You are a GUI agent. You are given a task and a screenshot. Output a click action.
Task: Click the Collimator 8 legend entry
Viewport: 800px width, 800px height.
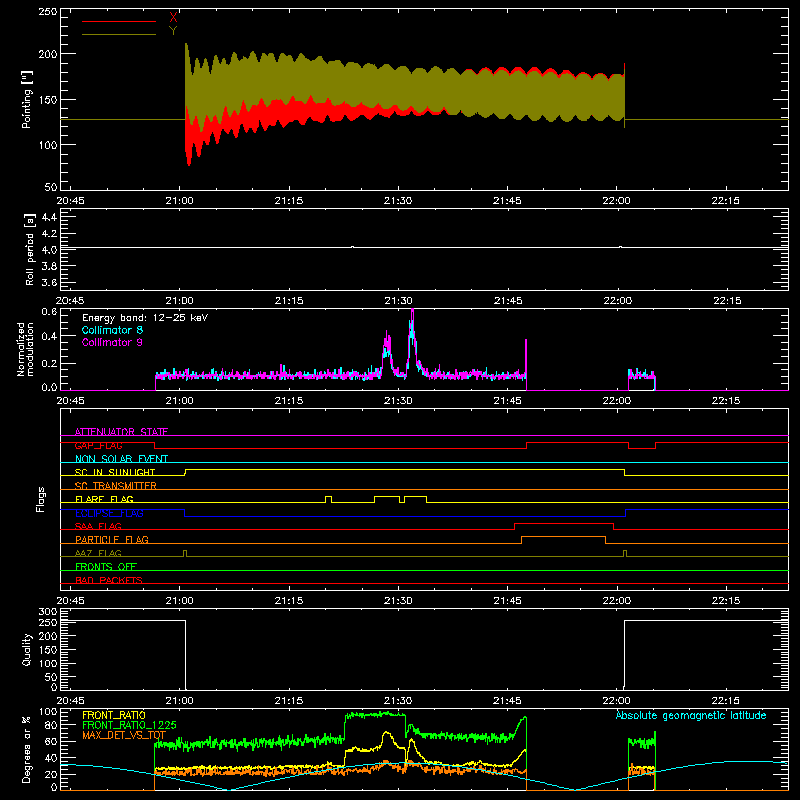[x=112, y=330]
